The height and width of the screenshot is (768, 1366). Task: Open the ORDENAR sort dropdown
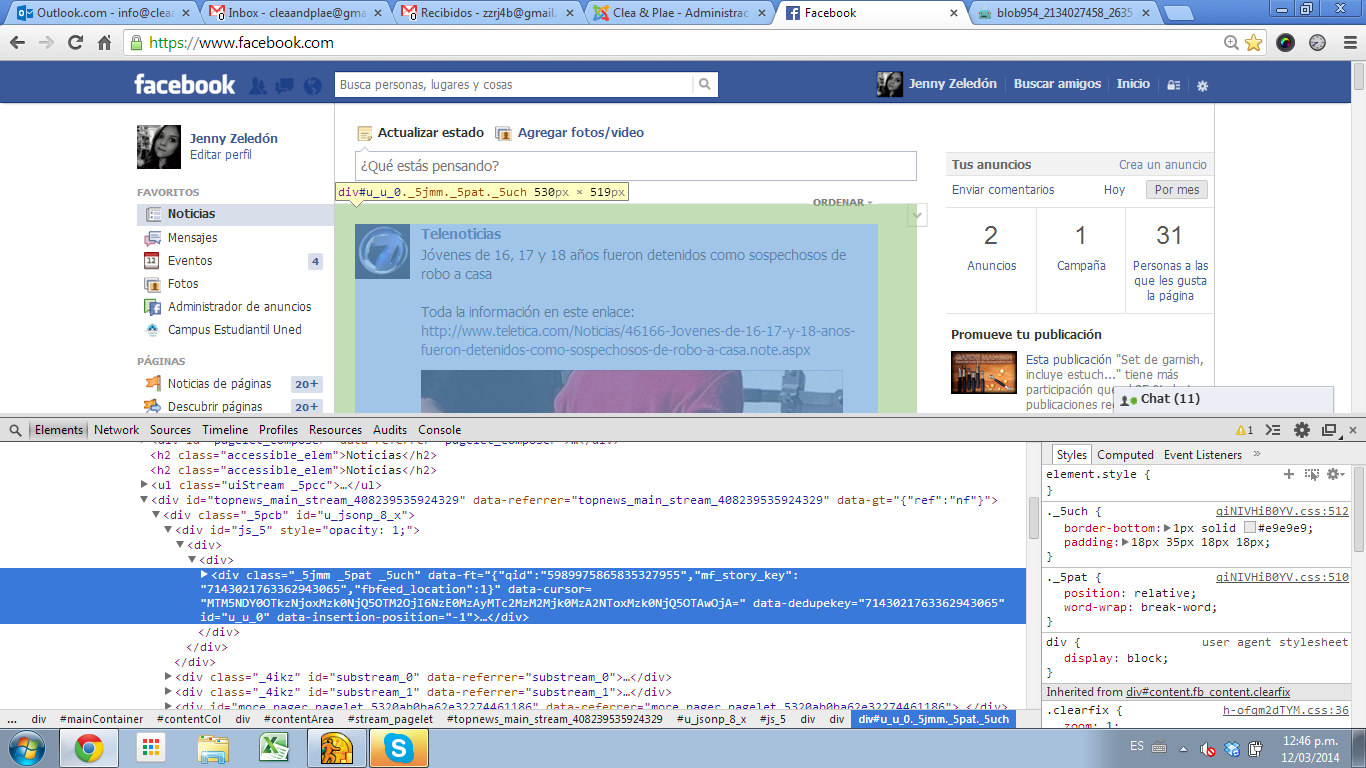842,203
